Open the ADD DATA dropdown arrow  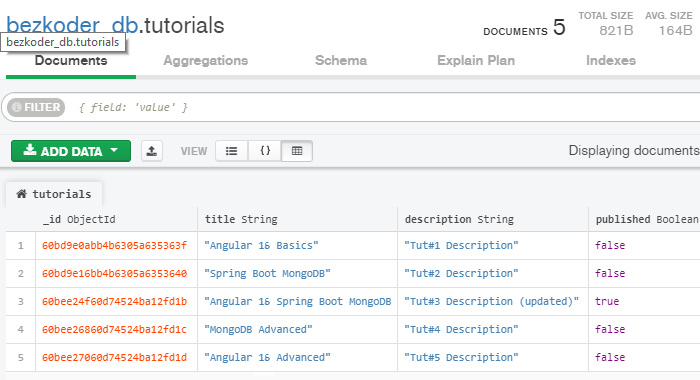pyautogui.click(x=114, y=150)
